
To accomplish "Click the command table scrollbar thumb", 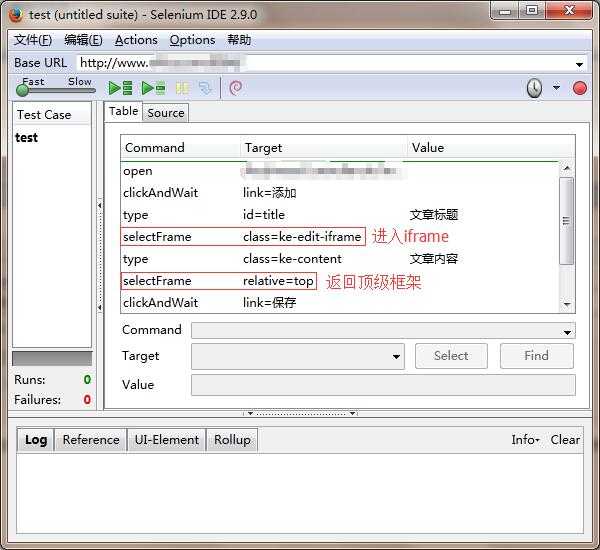I will point(567,220).
